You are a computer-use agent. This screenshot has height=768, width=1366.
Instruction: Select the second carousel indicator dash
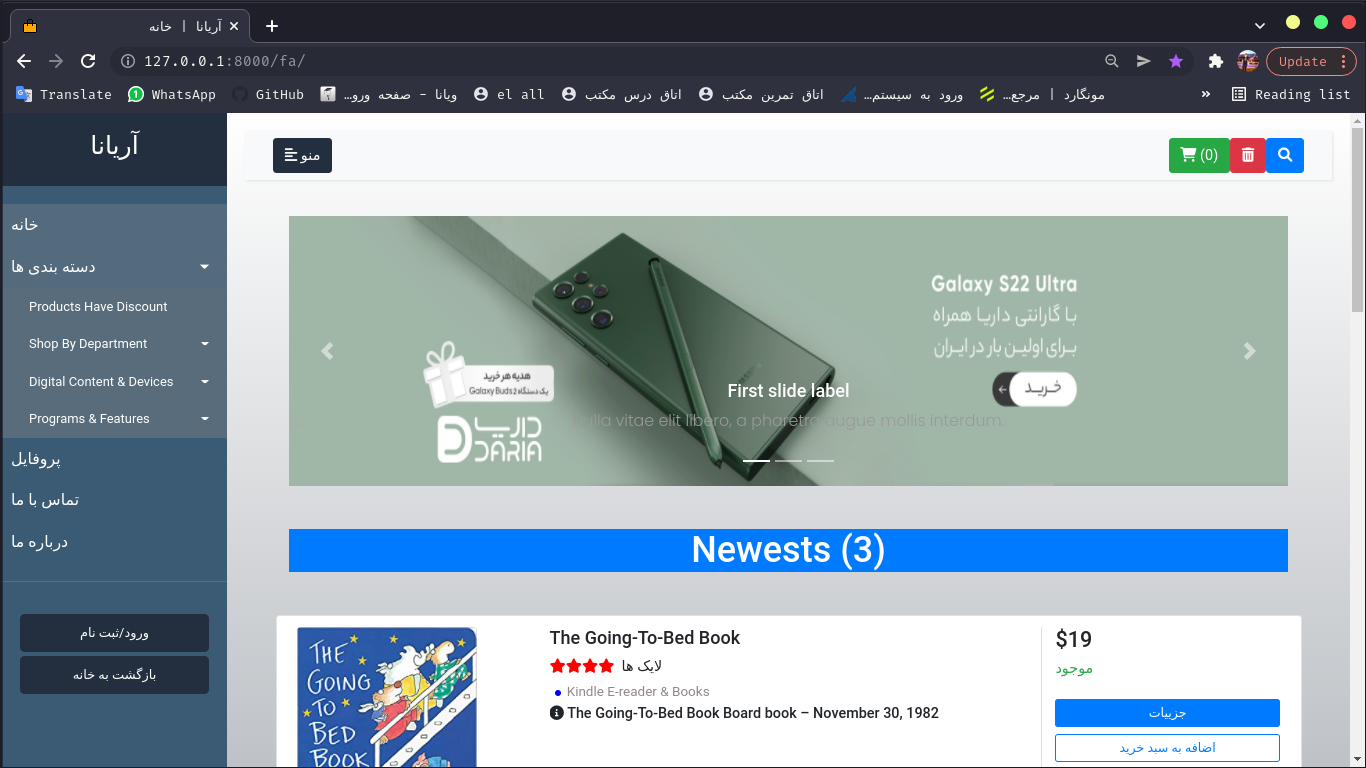[788, 460]
